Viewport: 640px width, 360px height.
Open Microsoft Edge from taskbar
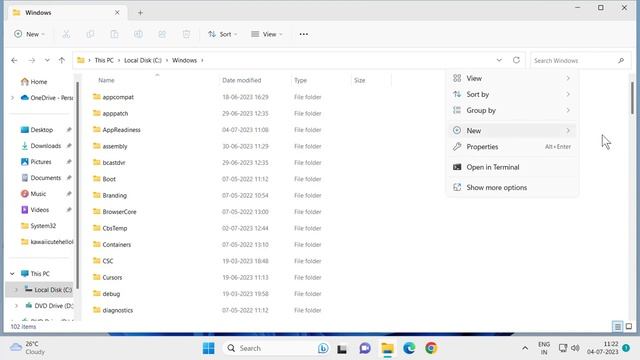point(409,348)
